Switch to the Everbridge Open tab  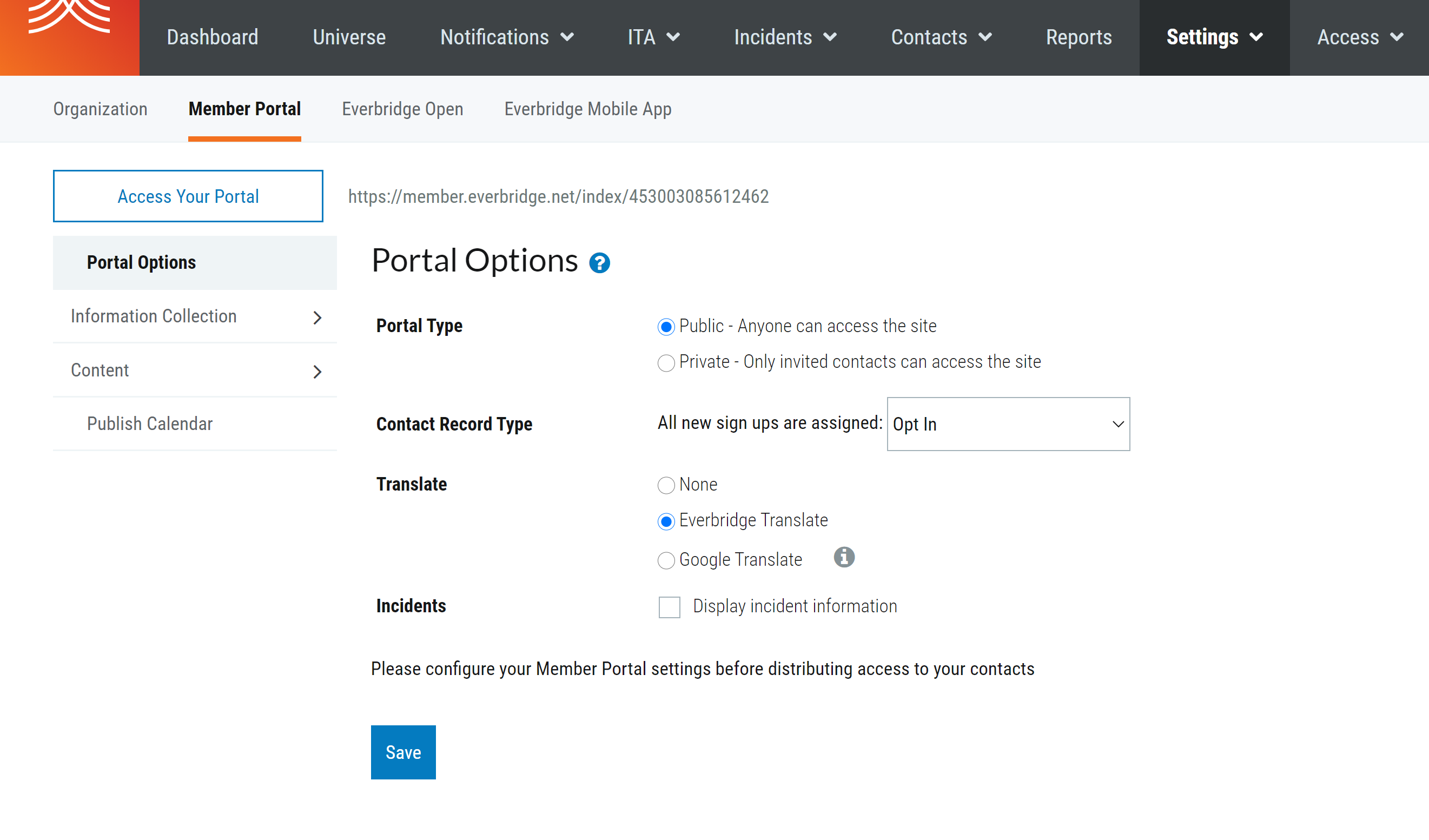click(402, 109)
